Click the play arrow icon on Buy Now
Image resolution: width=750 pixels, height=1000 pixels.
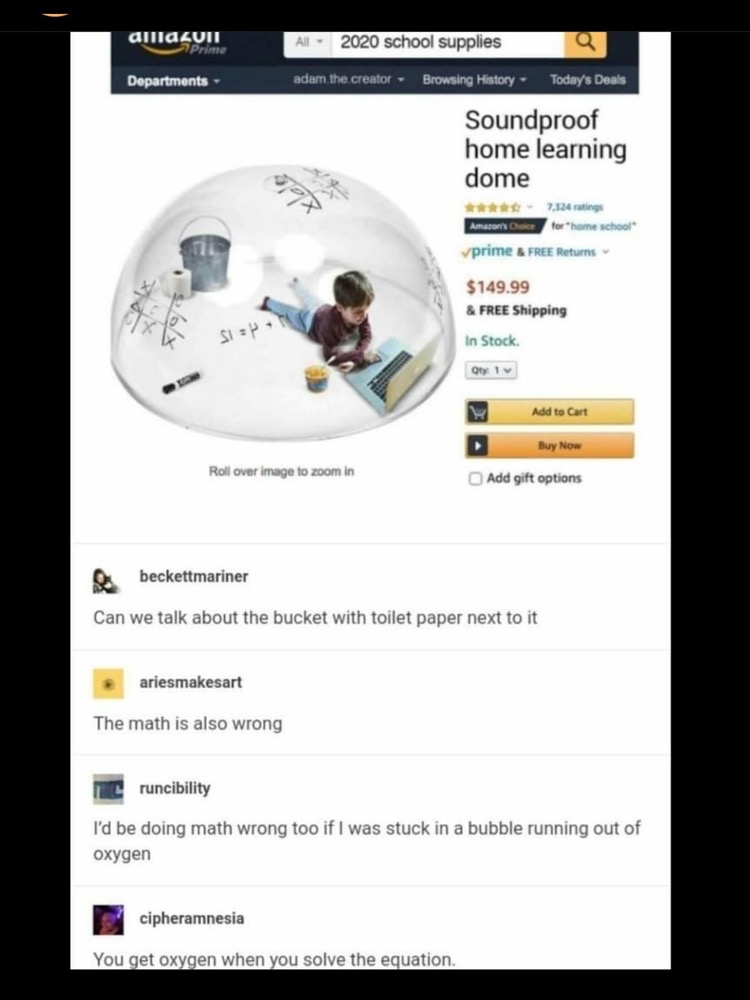[476, 445]
